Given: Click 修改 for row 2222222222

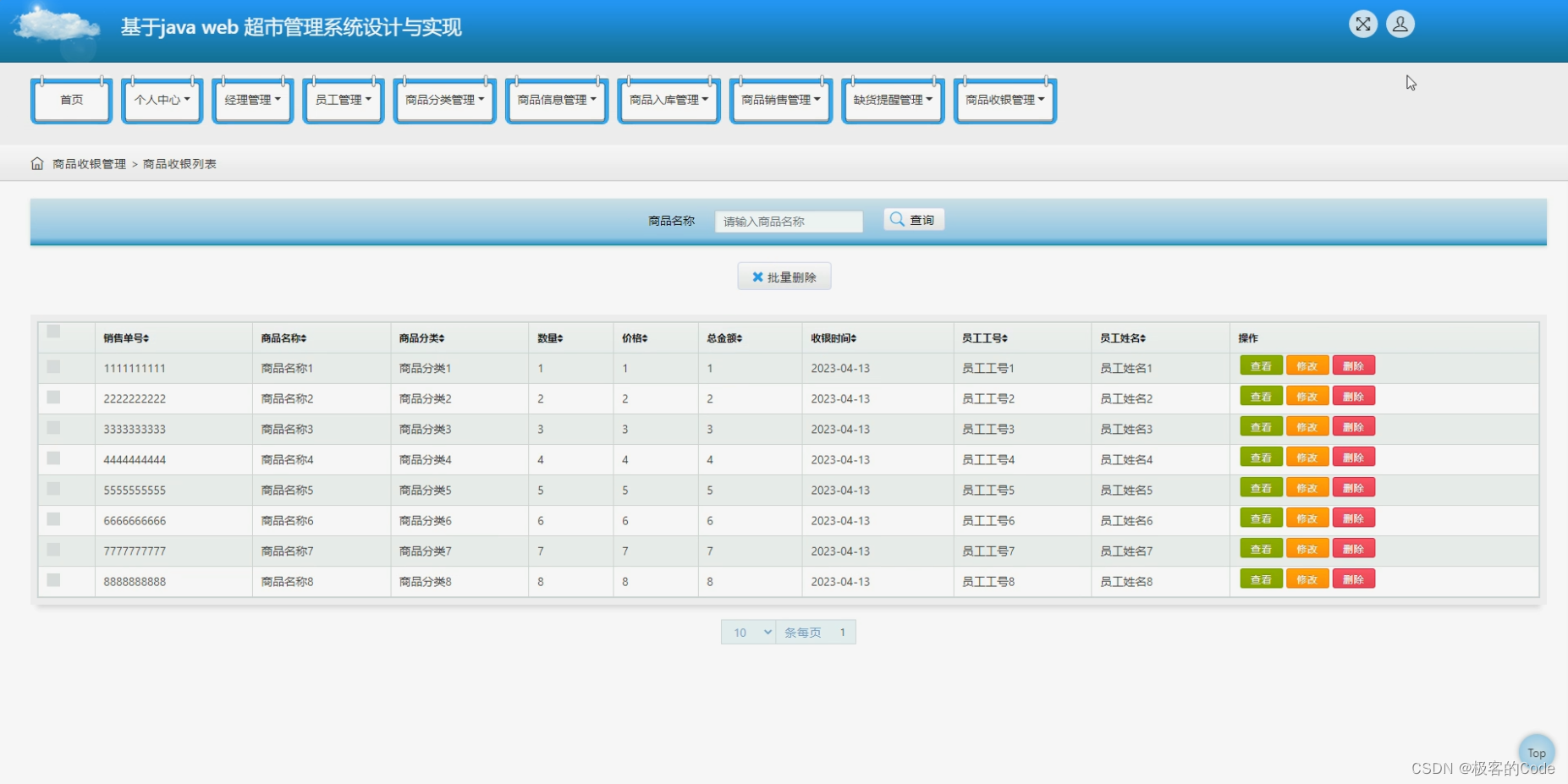Looking at the screenshot, I should 1307,396.
